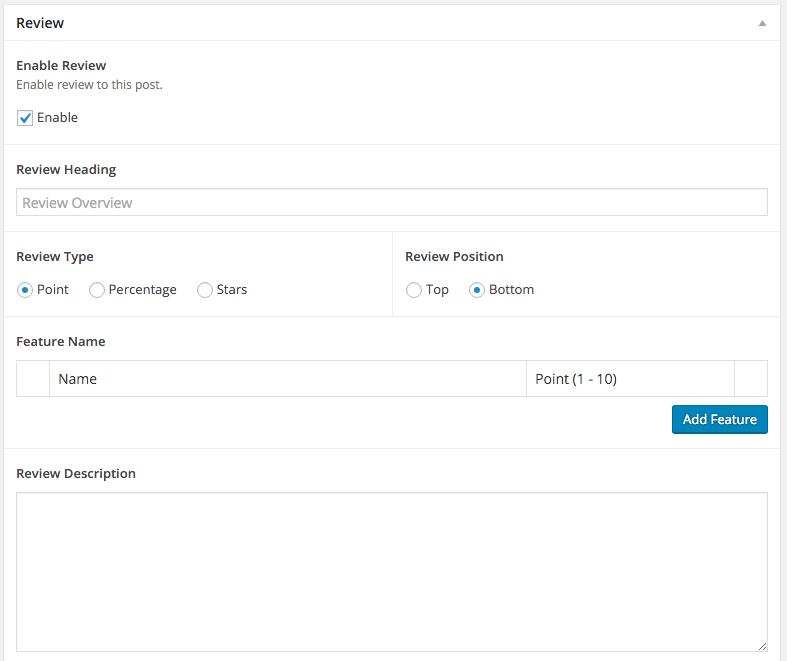Click the Enable checkbox label text
Image resolution: width=787 pixels, height=661 pixels.
click(x=57, y=117)
